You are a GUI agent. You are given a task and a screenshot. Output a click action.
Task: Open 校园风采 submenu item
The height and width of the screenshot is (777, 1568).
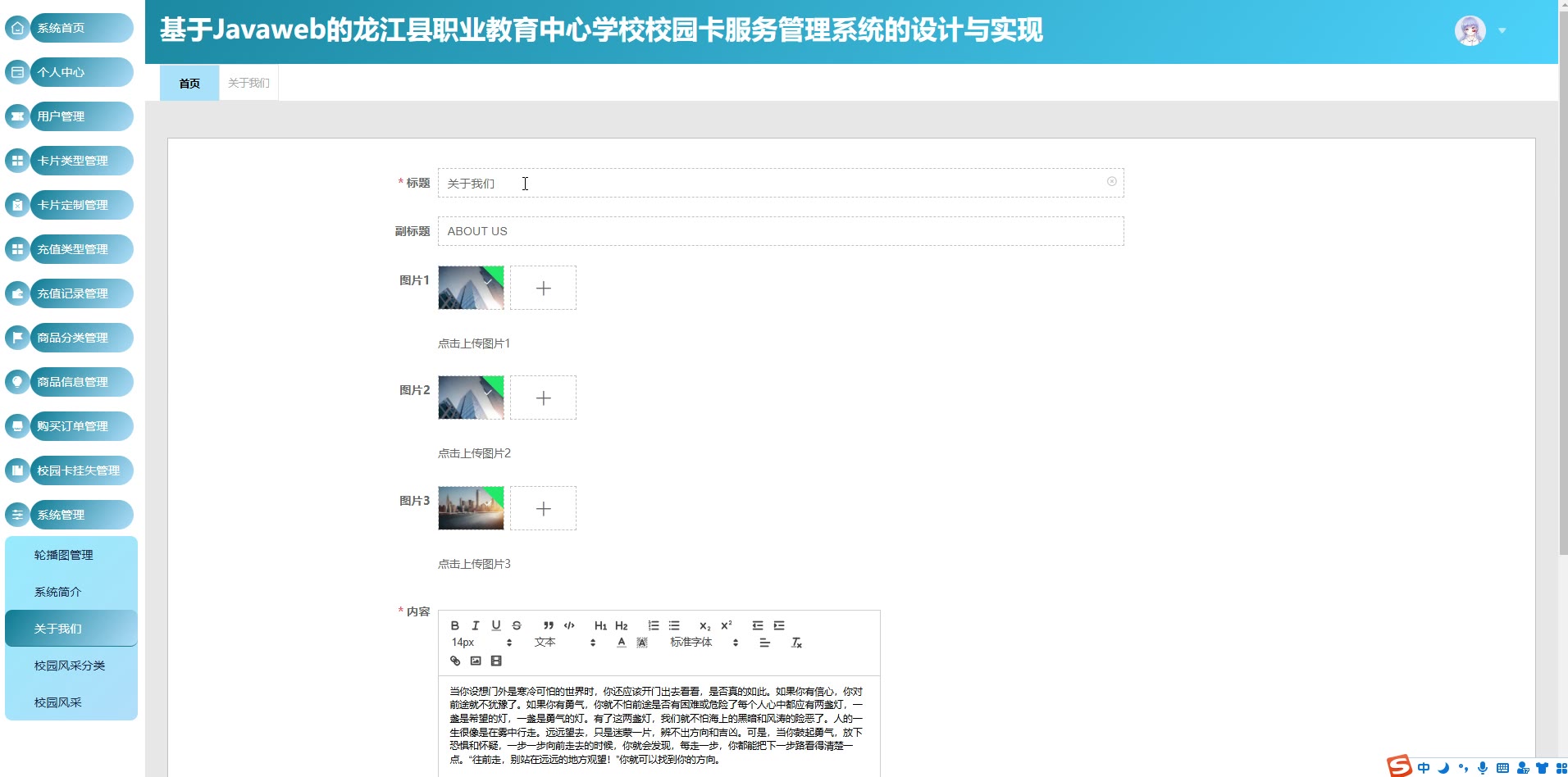pyautogui.click(x=71, y=702)
